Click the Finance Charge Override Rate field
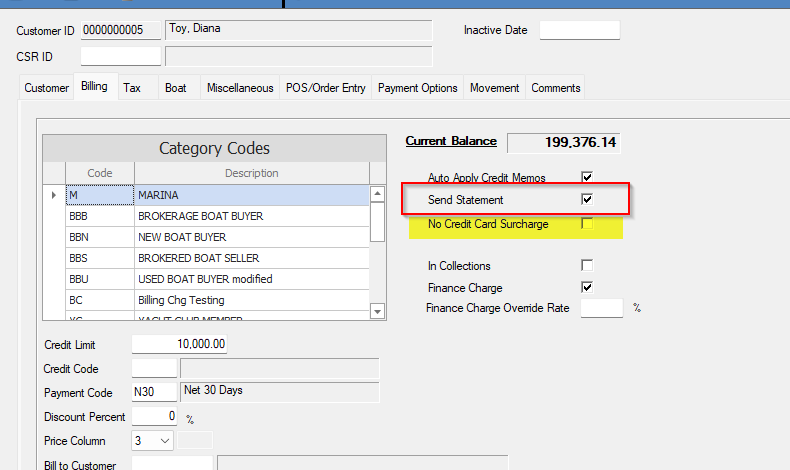This screenshot has width=790, height=470. [x=601, y=308]
